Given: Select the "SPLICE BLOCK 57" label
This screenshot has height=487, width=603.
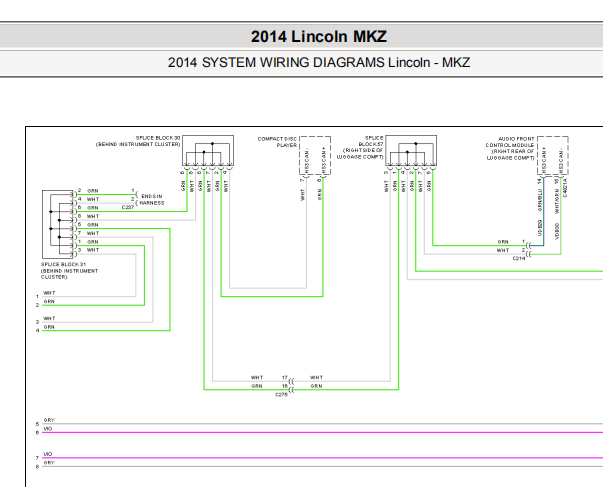Looking at the screenshot, I should pyautogui.click(x=371, y=141).
